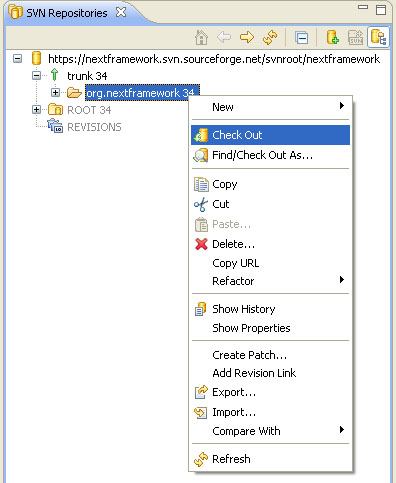Click the New submenu arrow
The height and width of the screenshot is (483, 396).
pos(342,106)
